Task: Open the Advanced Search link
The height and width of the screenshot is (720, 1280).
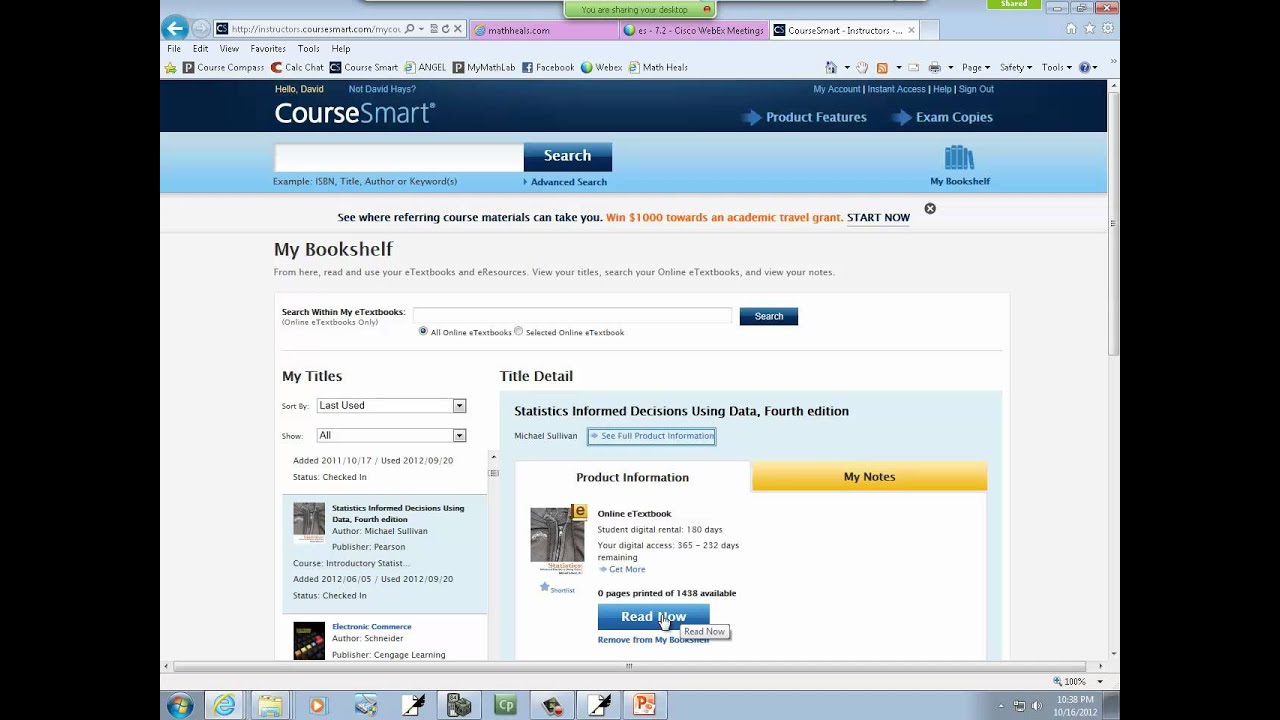Action: 568,182
